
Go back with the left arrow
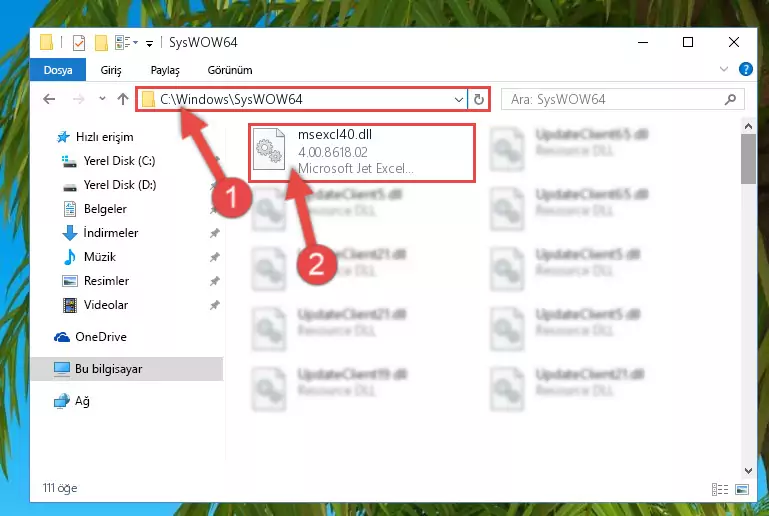49,99
